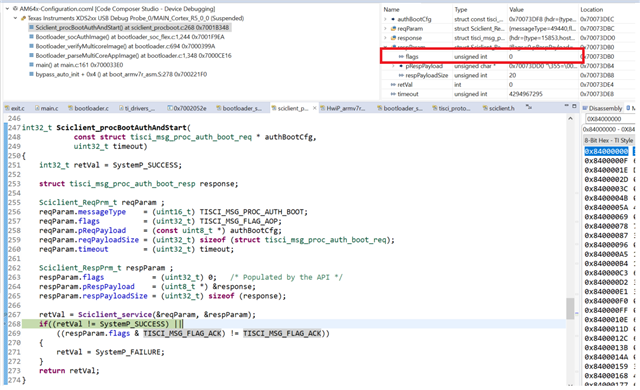The image size is (640, 390).
Task: Click the 'Populated by the API' comment
Action: point(286,277)
